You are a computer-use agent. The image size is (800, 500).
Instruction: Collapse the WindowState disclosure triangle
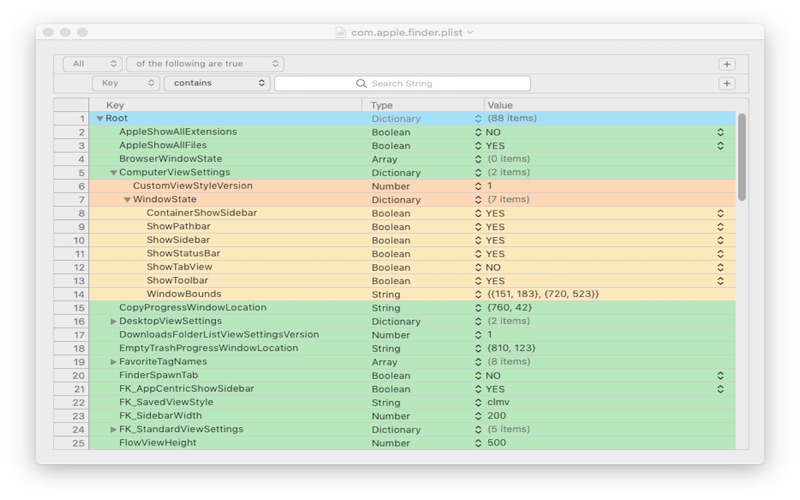tap(127, 199)
